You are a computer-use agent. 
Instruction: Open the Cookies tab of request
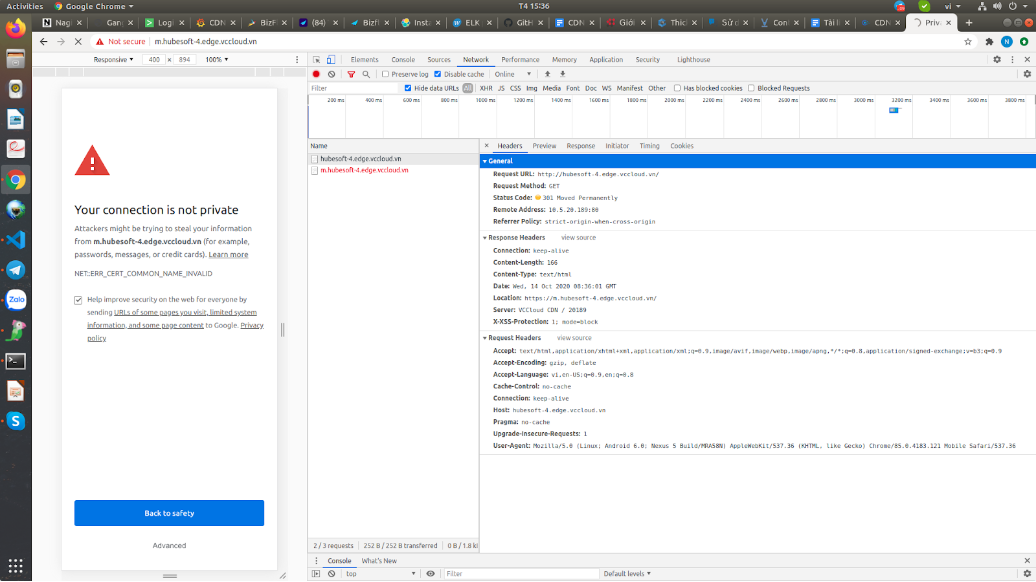(x=682, y=146)
